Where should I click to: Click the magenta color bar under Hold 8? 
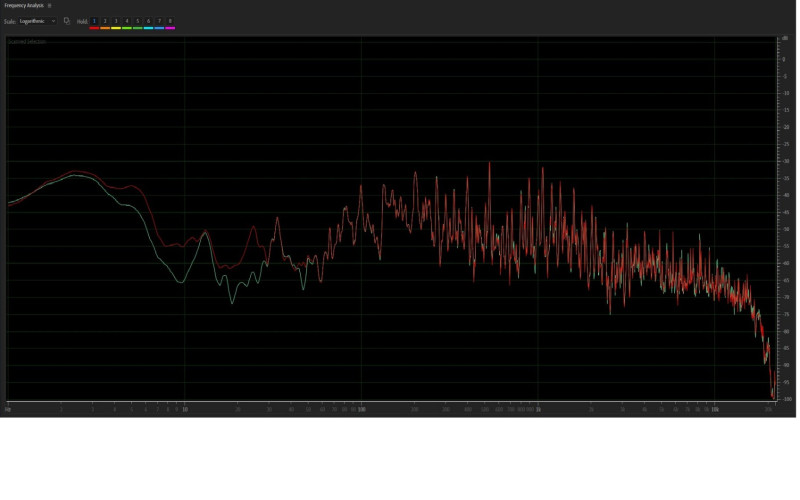coord(170,28)
